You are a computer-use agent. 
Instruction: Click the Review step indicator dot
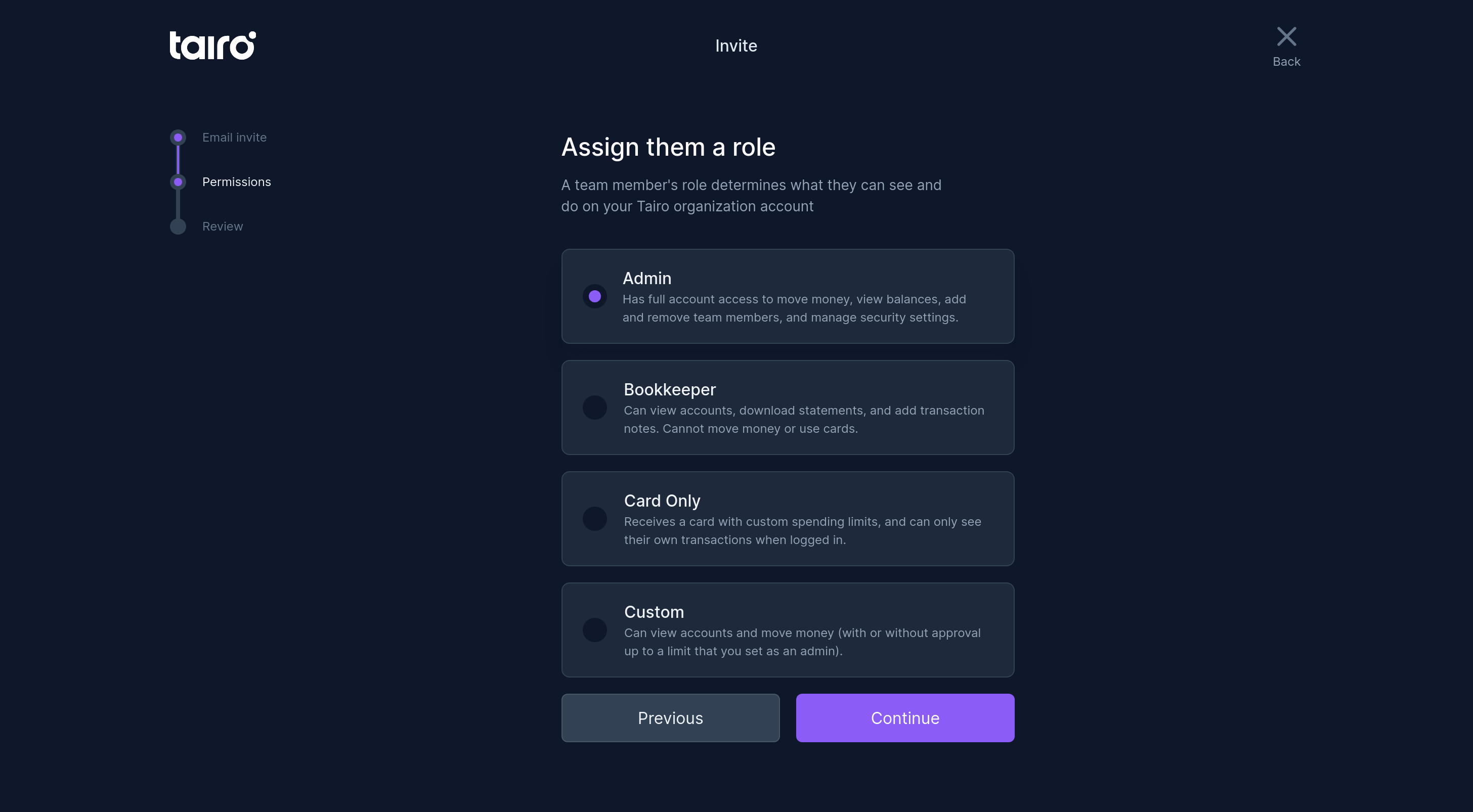point(178,227)
